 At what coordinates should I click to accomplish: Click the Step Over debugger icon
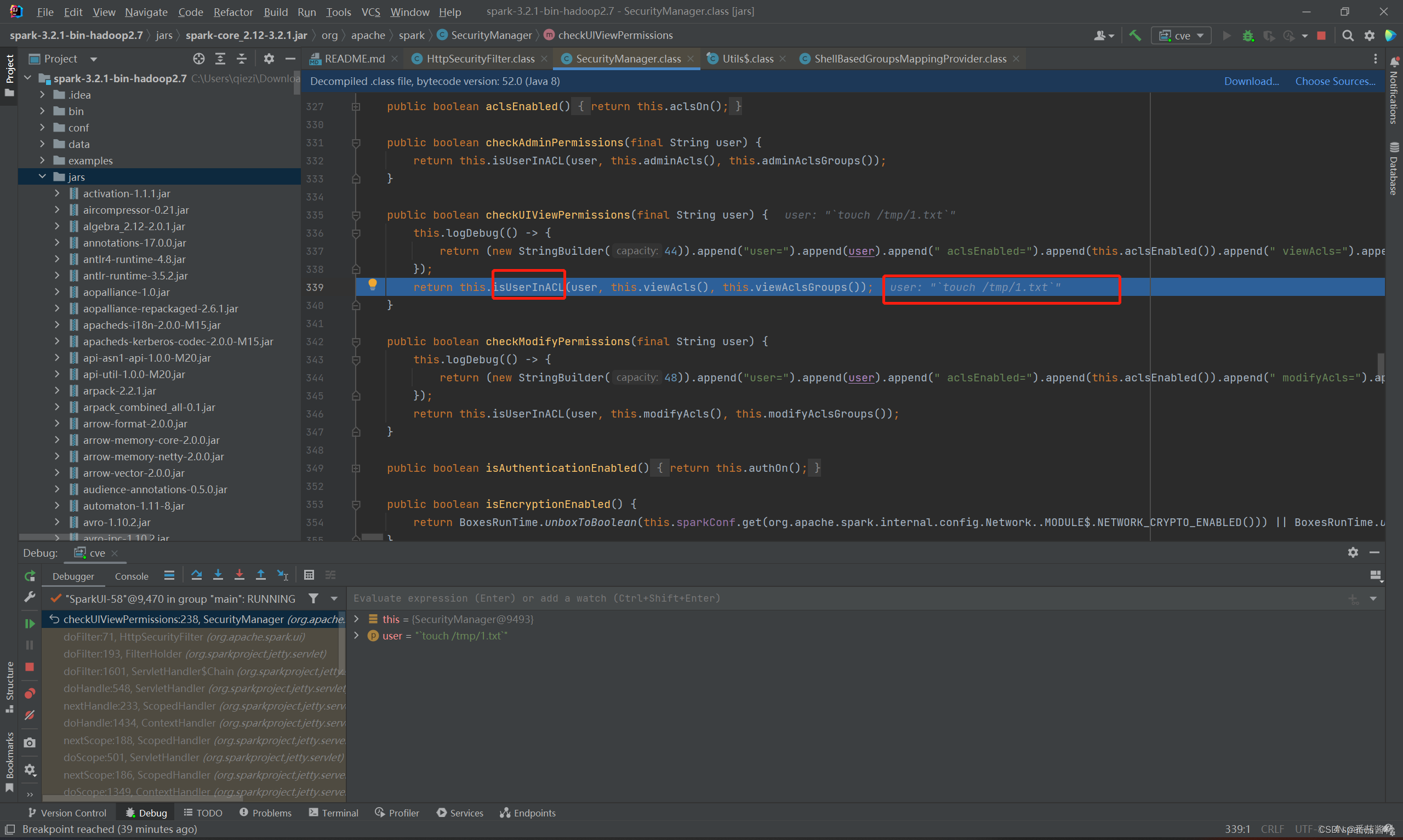coord(196,575)
